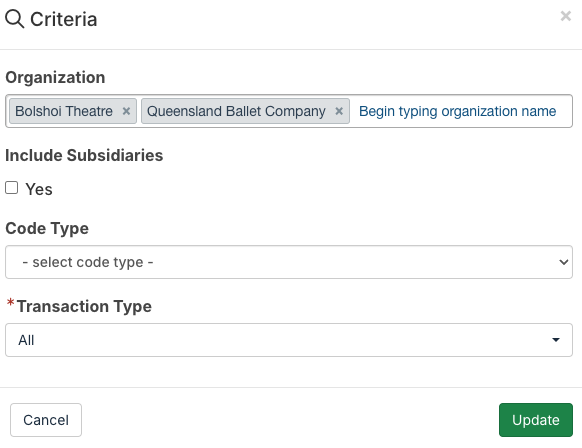
Task: Click the Criteria dialog title text
Action: [63, 19]
